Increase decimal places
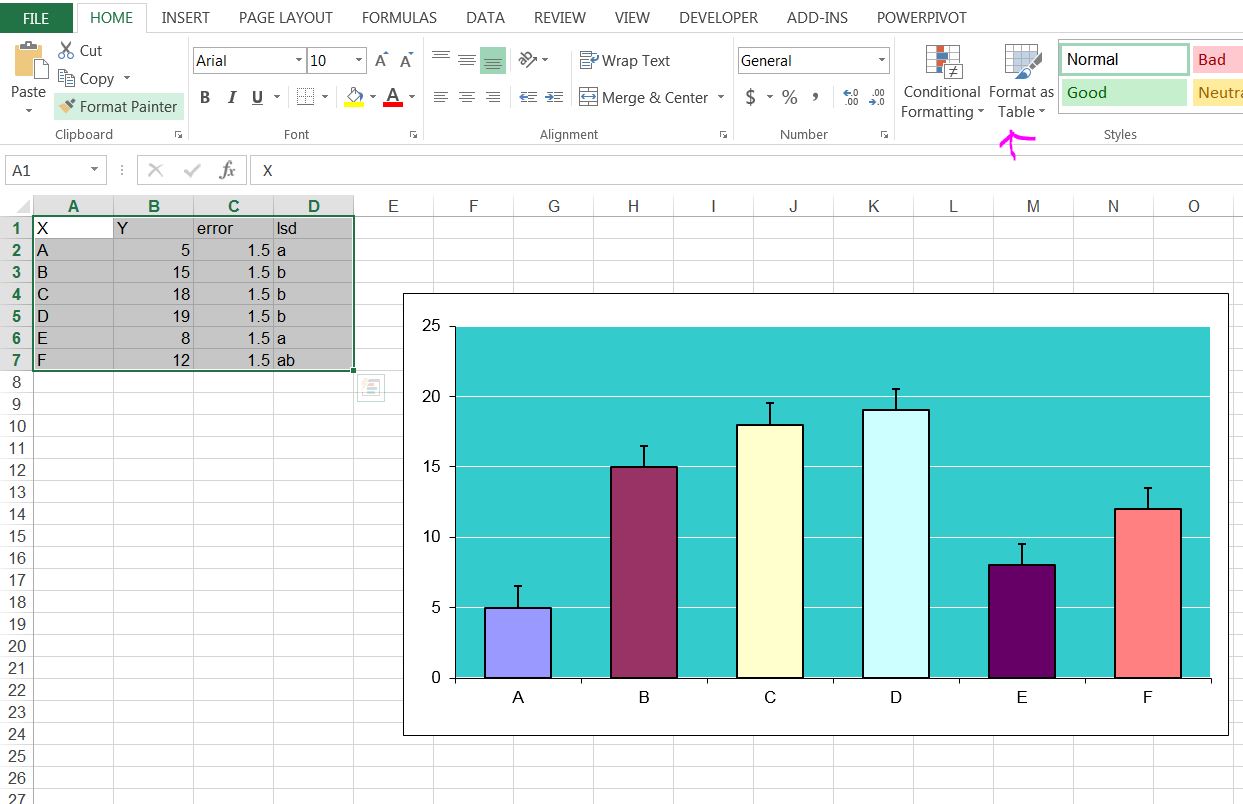Image resolution: width=1243 pixels, height=804 pixels. (x=851, y=97)
